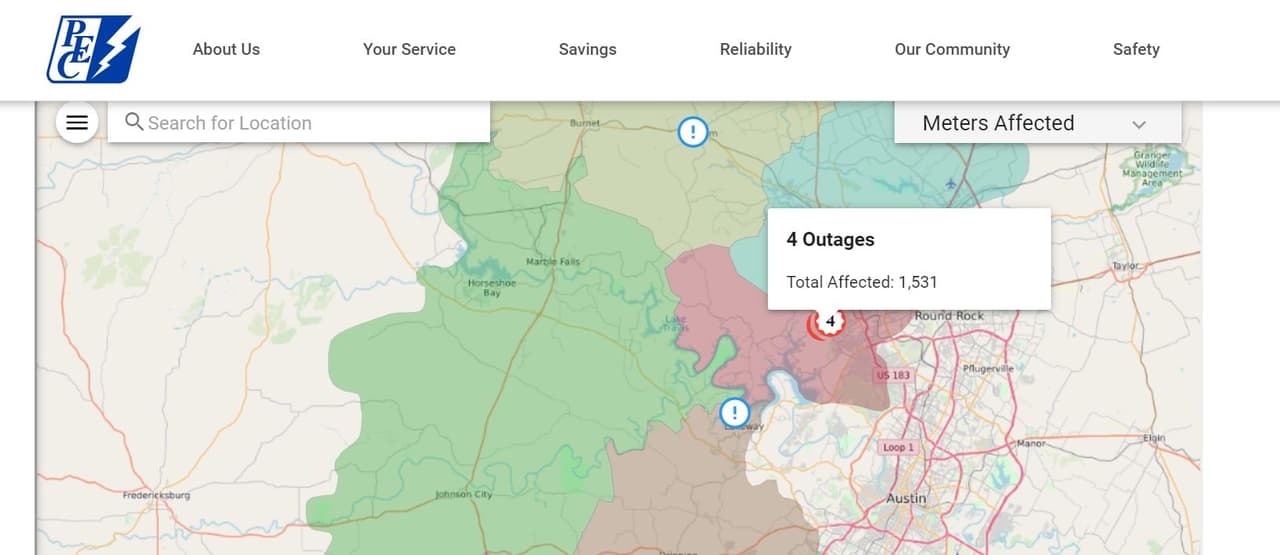Click the magnifier icon in the search box
This screenshot has height=555, width=1280.
point(134,122)
